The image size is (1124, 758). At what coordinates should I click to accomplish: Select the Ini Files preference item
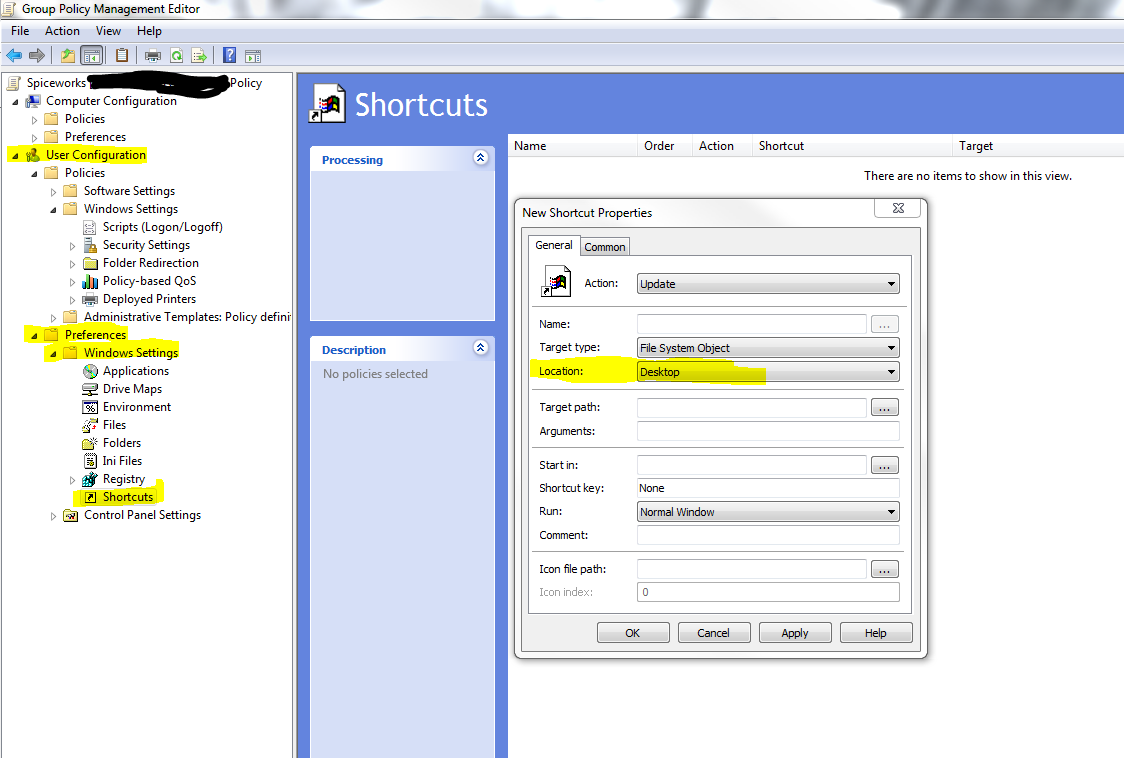pos(124,460)
